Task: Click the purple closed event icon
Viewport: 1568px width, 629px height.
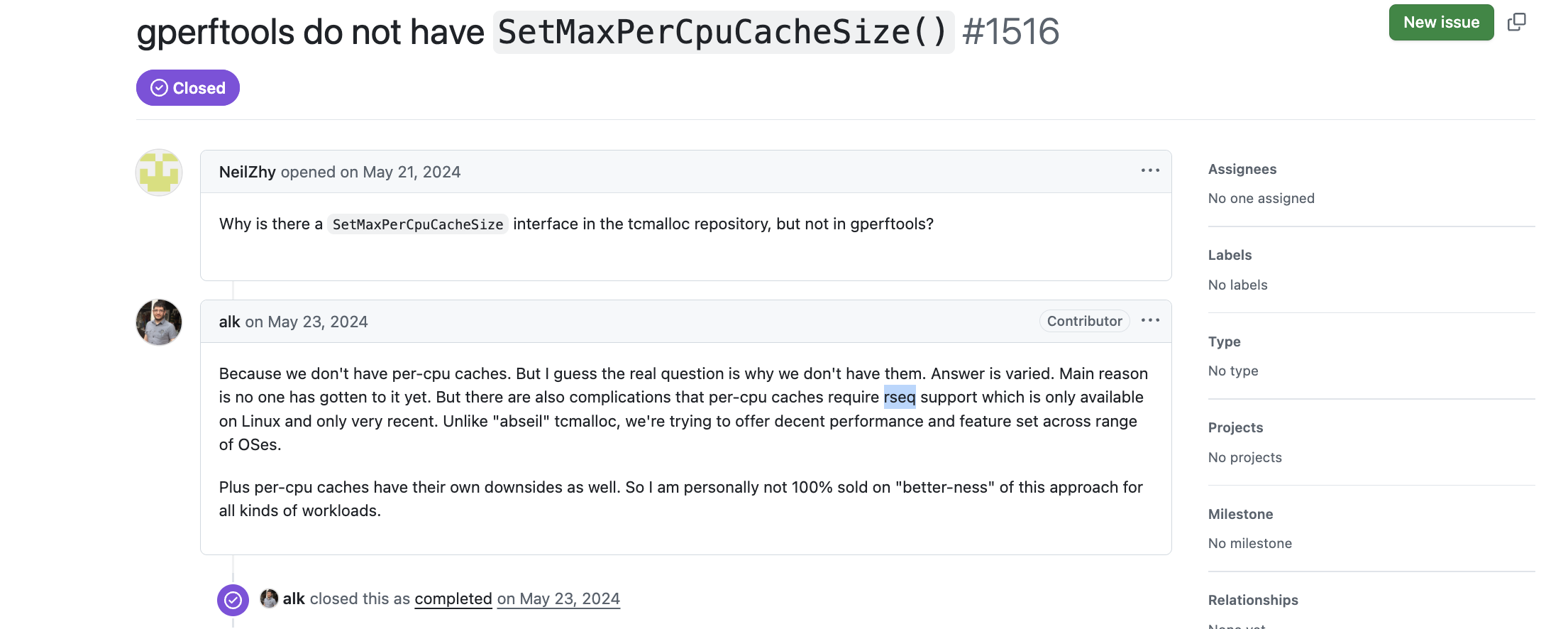Action: (x=233, y=600)
